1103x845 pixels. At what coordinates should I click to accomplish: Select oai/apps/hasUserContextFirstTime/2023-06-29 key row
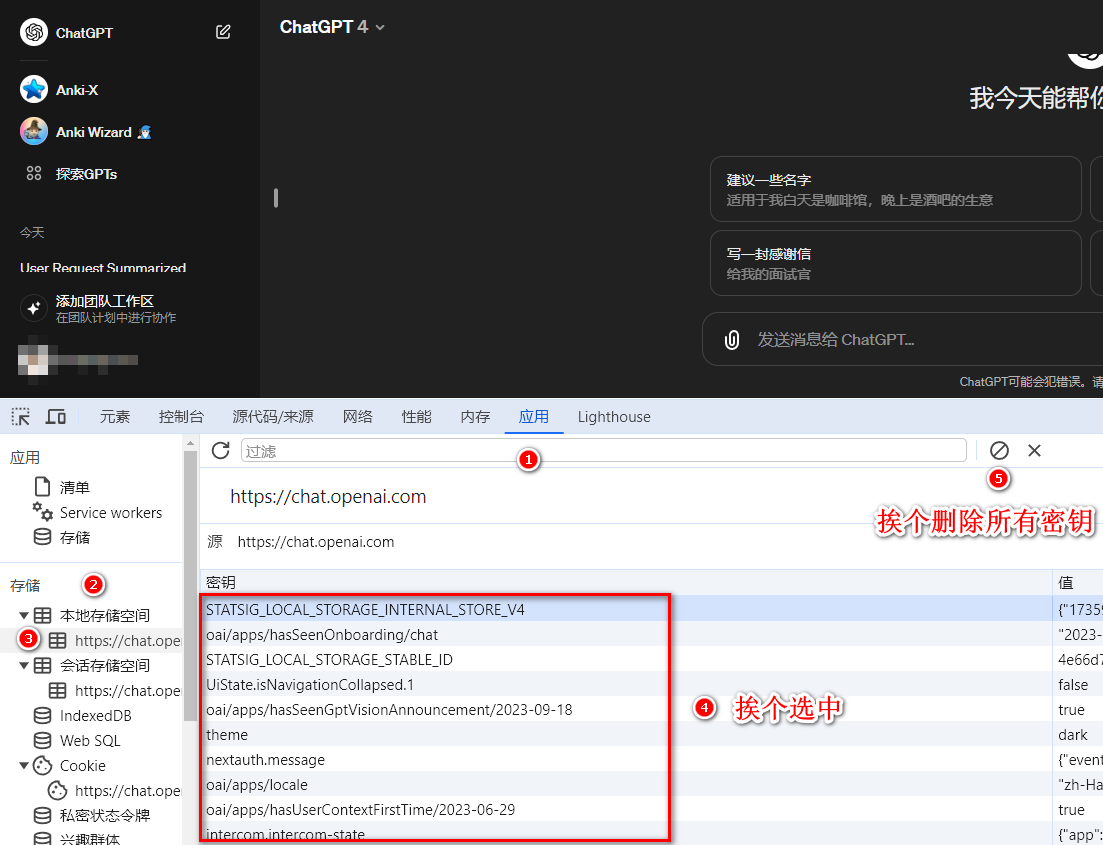[x=626, y=810]
